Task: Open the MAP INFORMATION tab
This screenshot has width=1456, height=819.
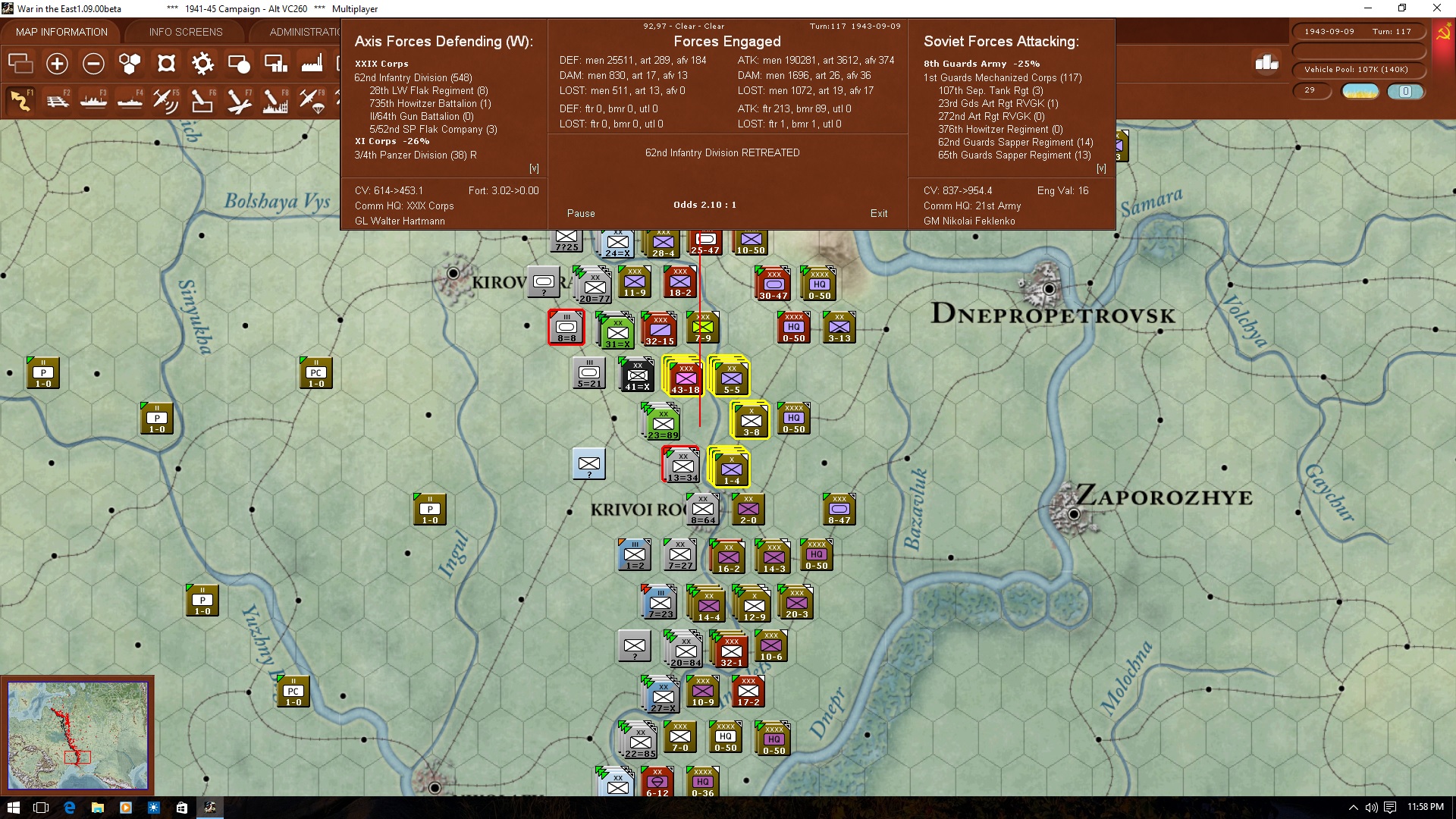Action: click(x=61, y=32)
